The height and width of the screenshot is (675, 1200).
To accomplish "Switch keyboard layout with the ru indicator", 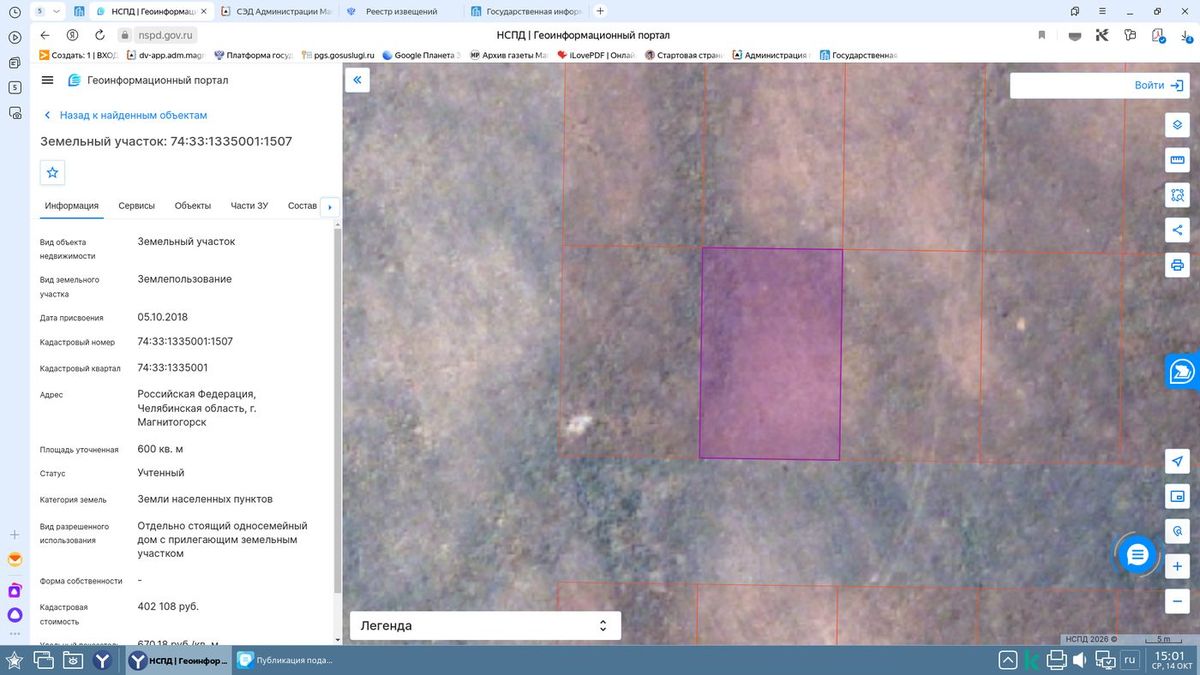I will (1130, 660).
